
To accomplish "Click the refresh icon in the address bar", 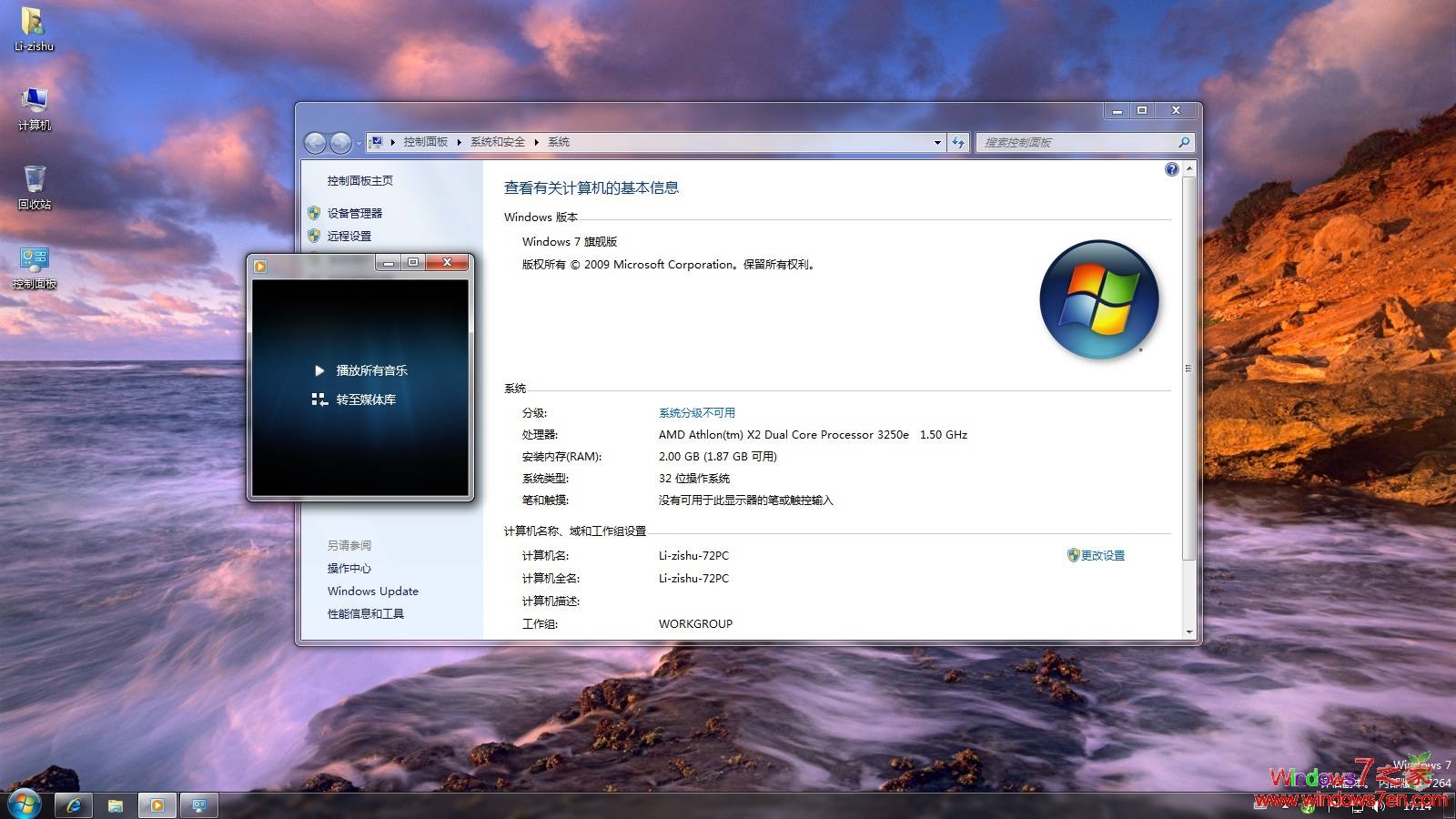I will pyautogui.click(x=958, y=142).
